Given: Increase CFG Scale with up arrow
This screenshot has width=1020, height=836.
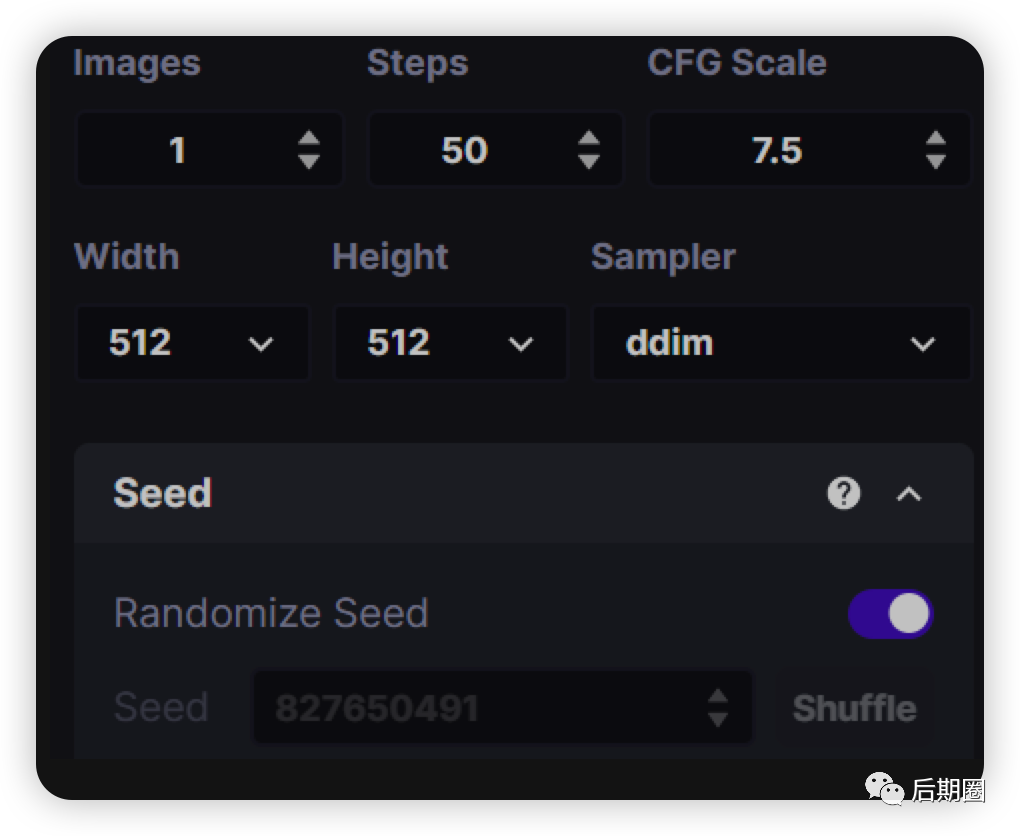Looking at the screenshot, I should coord(935,139).
